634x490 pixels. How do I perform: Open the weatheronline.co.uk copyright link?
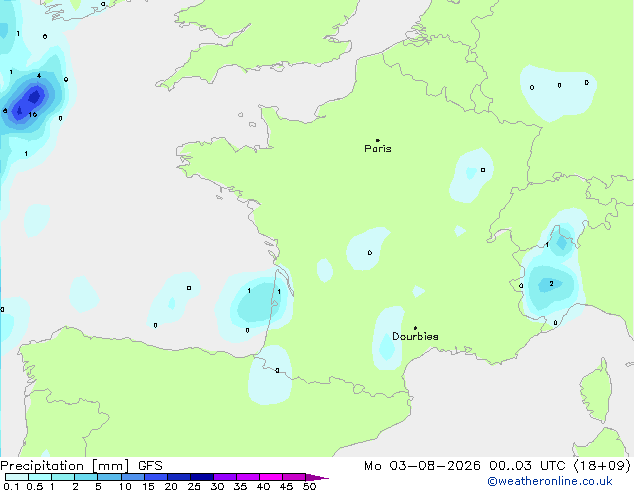point(550,481)
